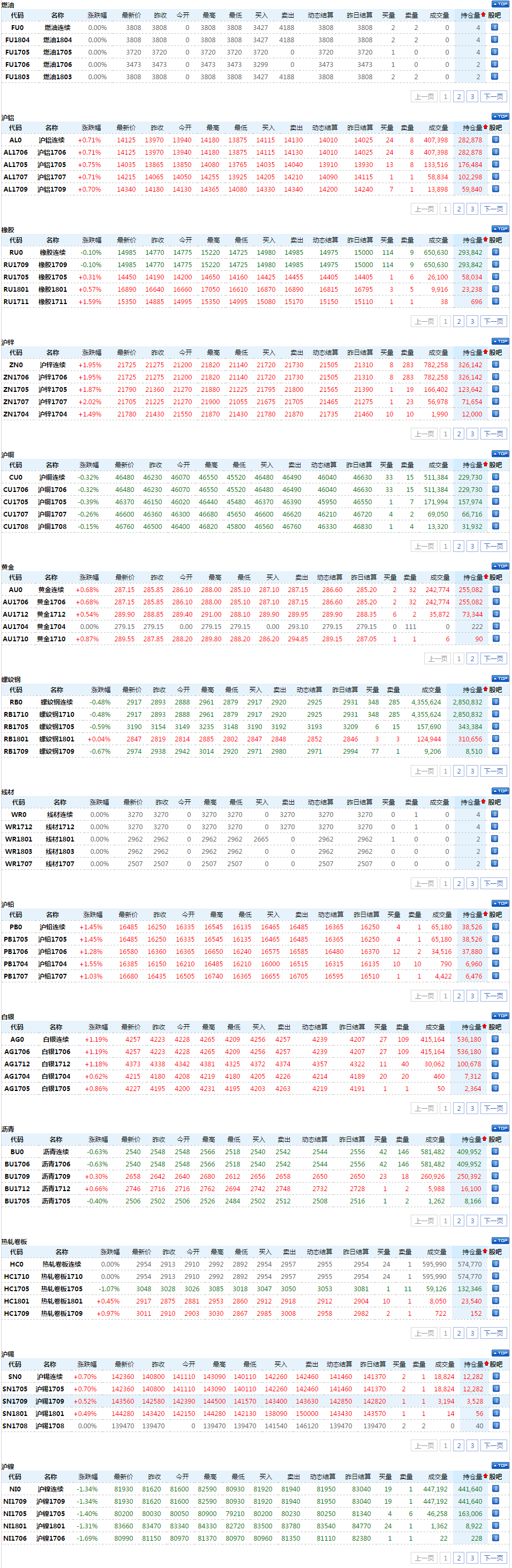Click 涨跌幅 value -1.69% in NI1706 row

coord(87,1538)
